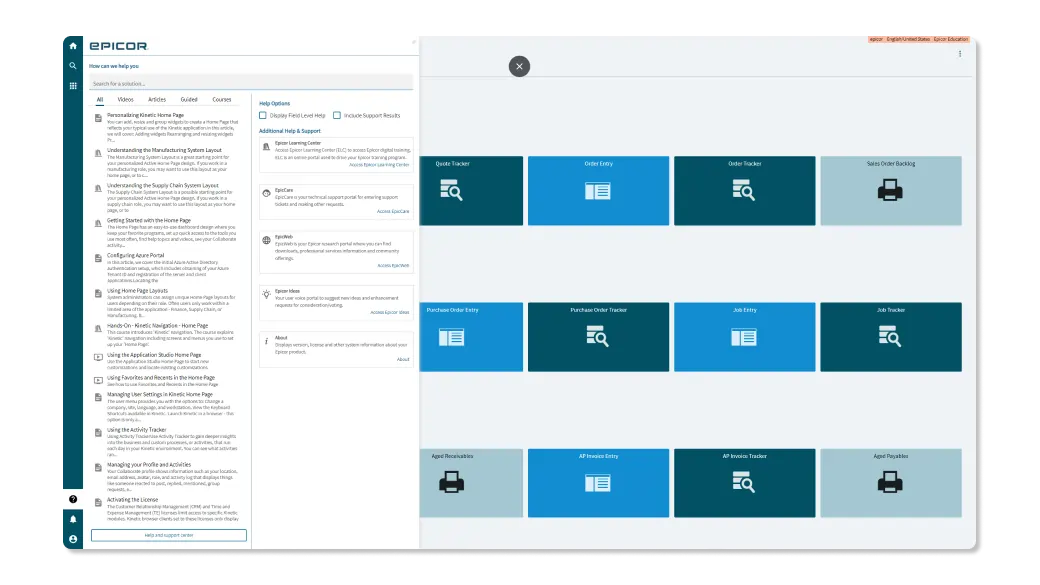Click the Search for a solution field
Image resolution: width=1040 pixels, height=585 pixels.
pyautogui.click(x=251, y=84)
